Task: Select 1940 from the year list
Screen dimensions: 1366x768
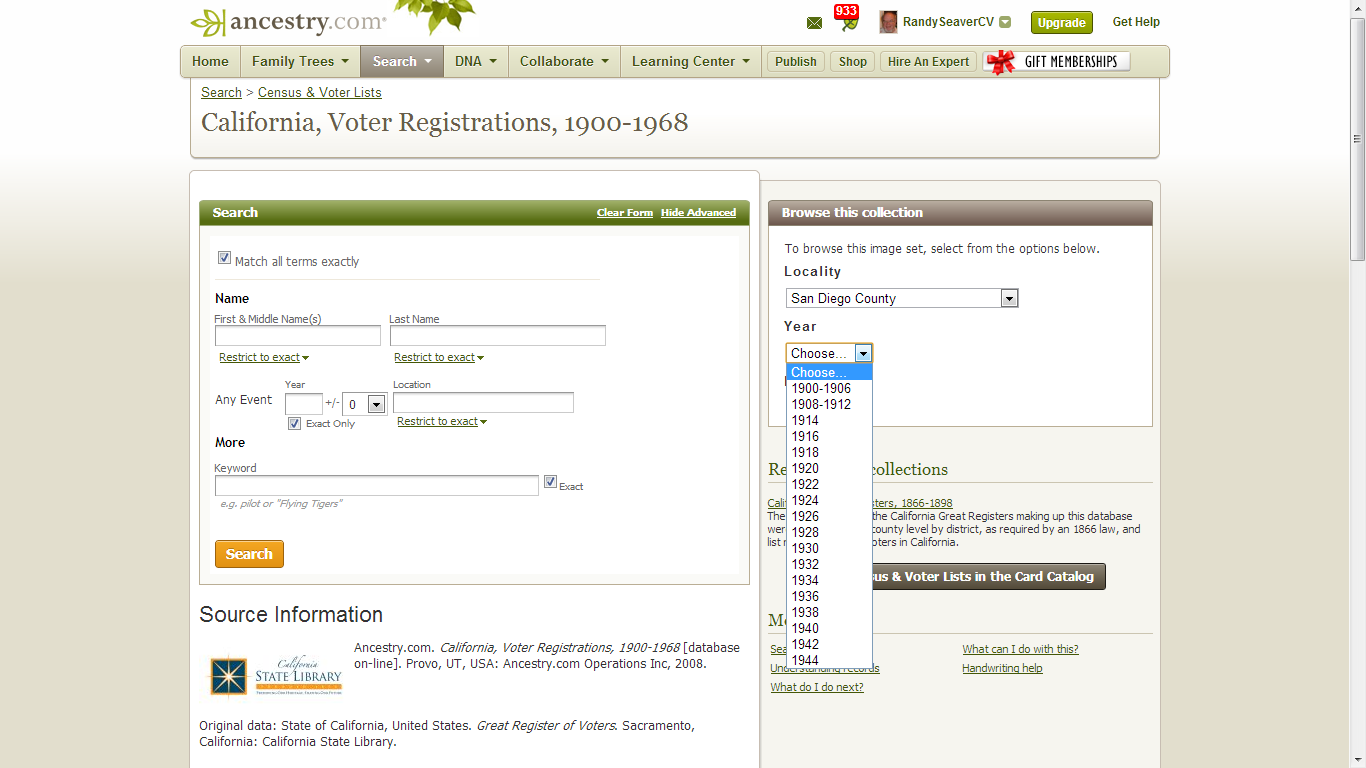Action: pos(829,628)
